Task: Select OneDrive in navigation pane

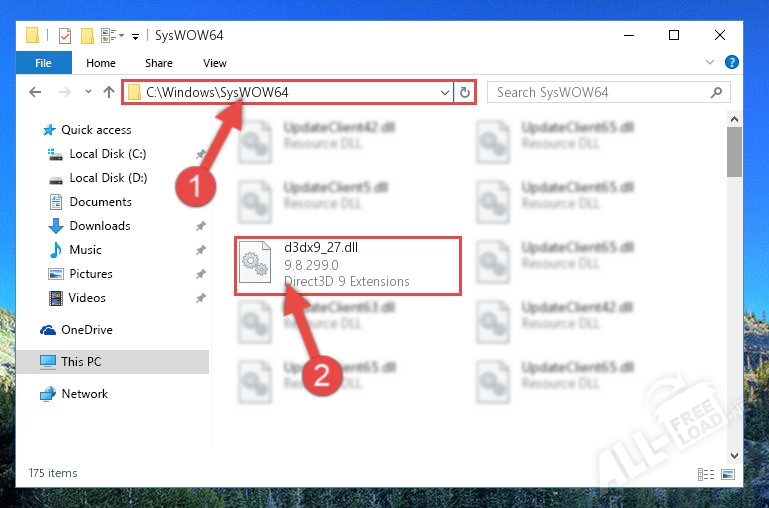Action: tap(87, 330)
